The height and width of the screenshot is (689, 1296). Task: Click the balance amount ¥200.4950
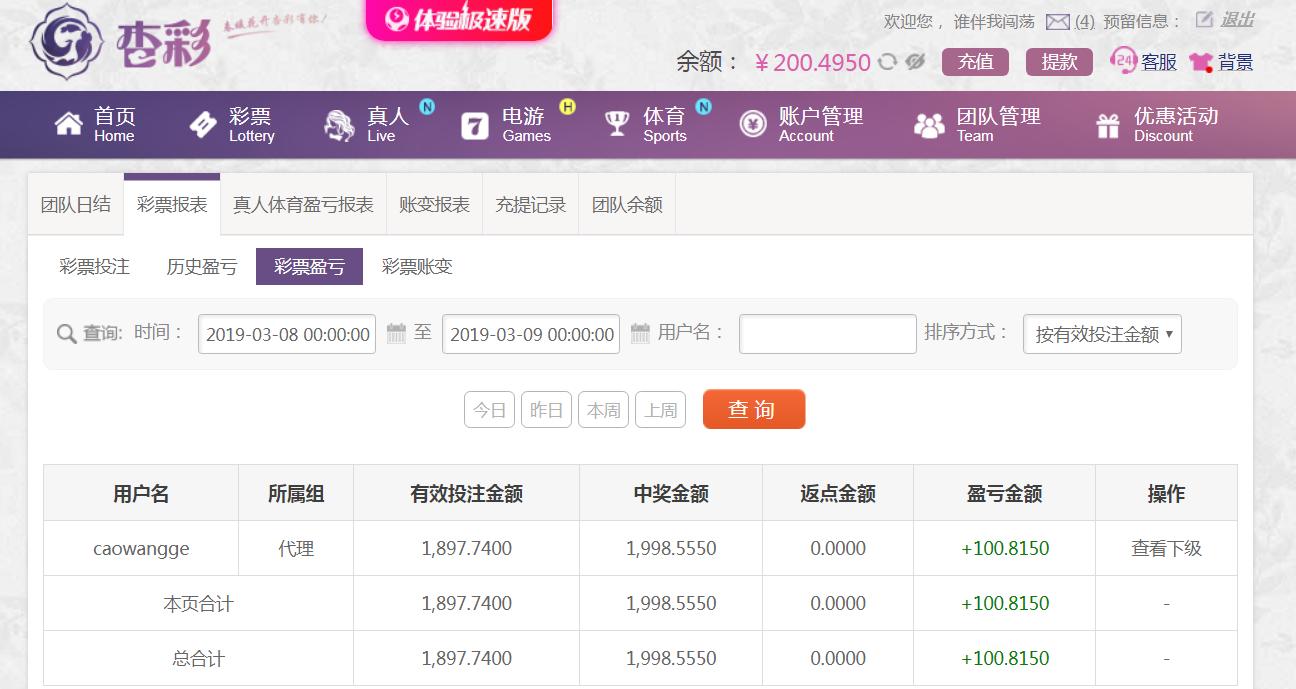812,63
